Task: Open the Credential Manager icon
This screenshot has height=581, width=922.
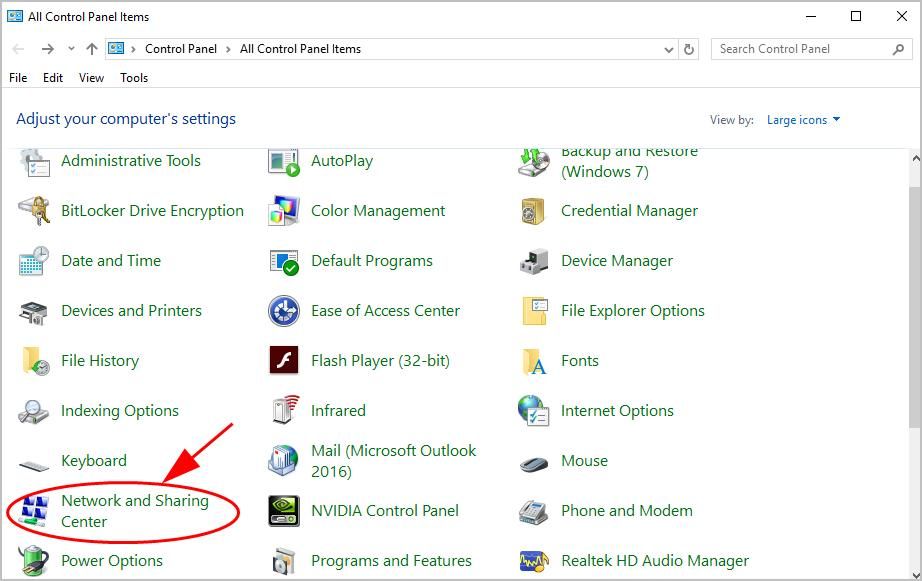Action: [x=534, y=211]
